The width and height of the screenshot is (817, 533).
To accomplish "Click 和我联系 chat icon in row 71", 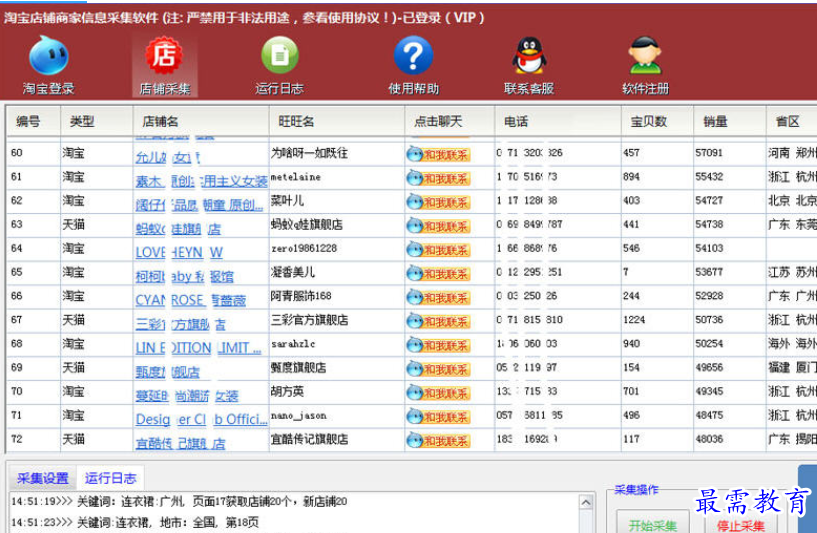I will tap(438, 417).
